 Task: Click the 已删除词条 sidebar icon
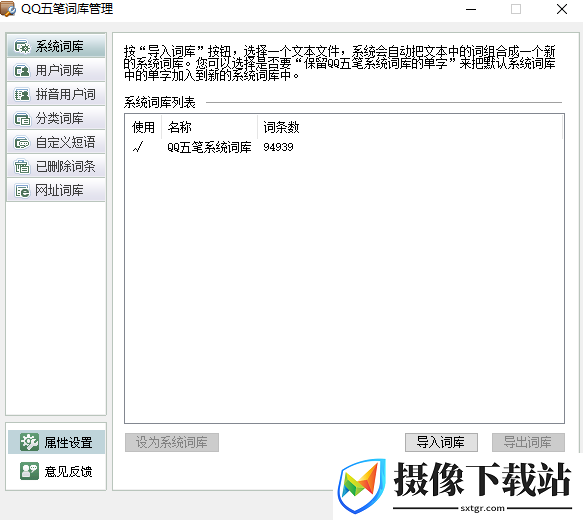click(22, 167)
